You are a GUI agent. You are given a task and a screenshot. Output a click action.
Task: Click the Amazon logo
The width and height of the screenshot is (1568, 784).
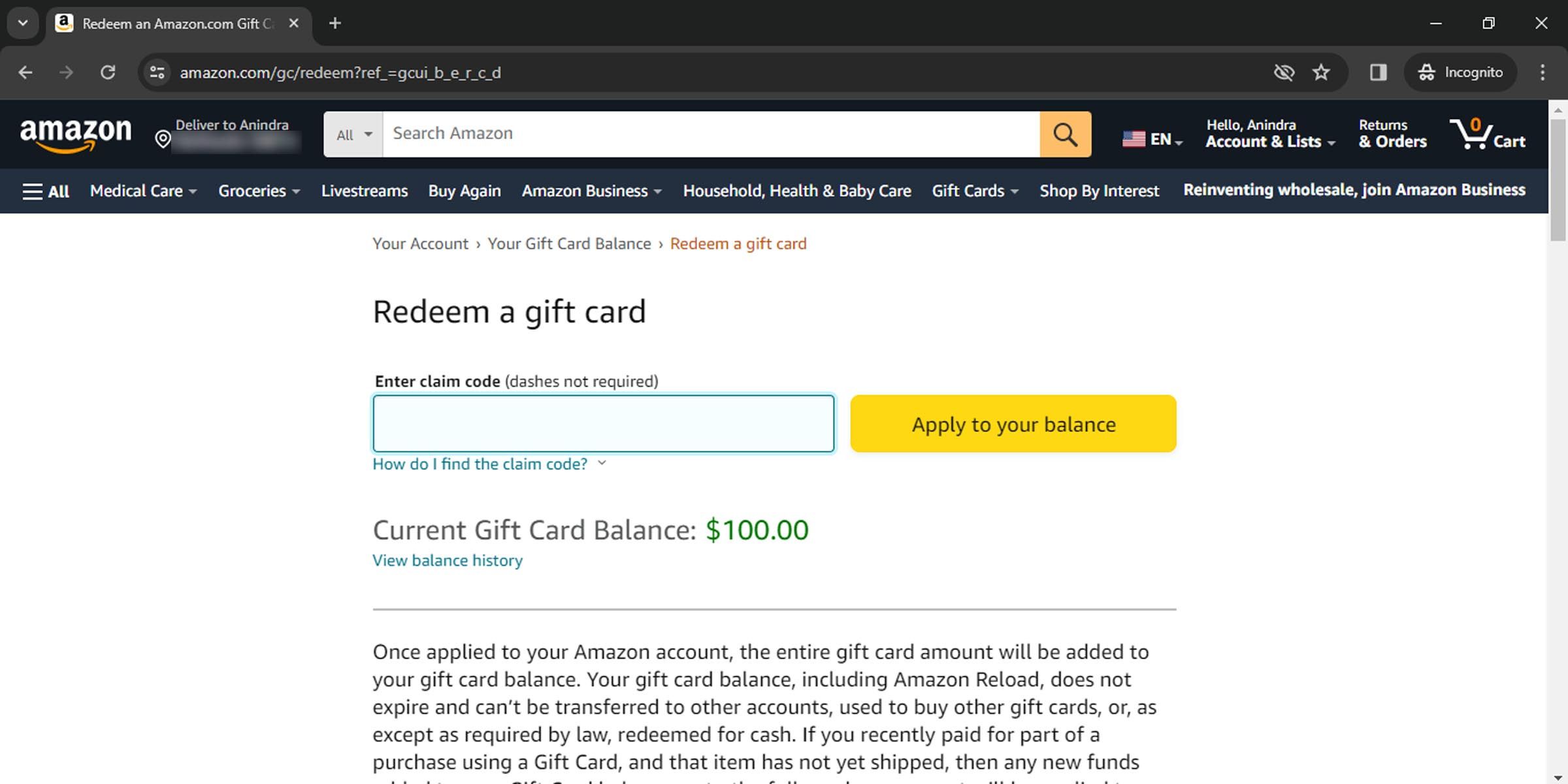pos(76,134)
